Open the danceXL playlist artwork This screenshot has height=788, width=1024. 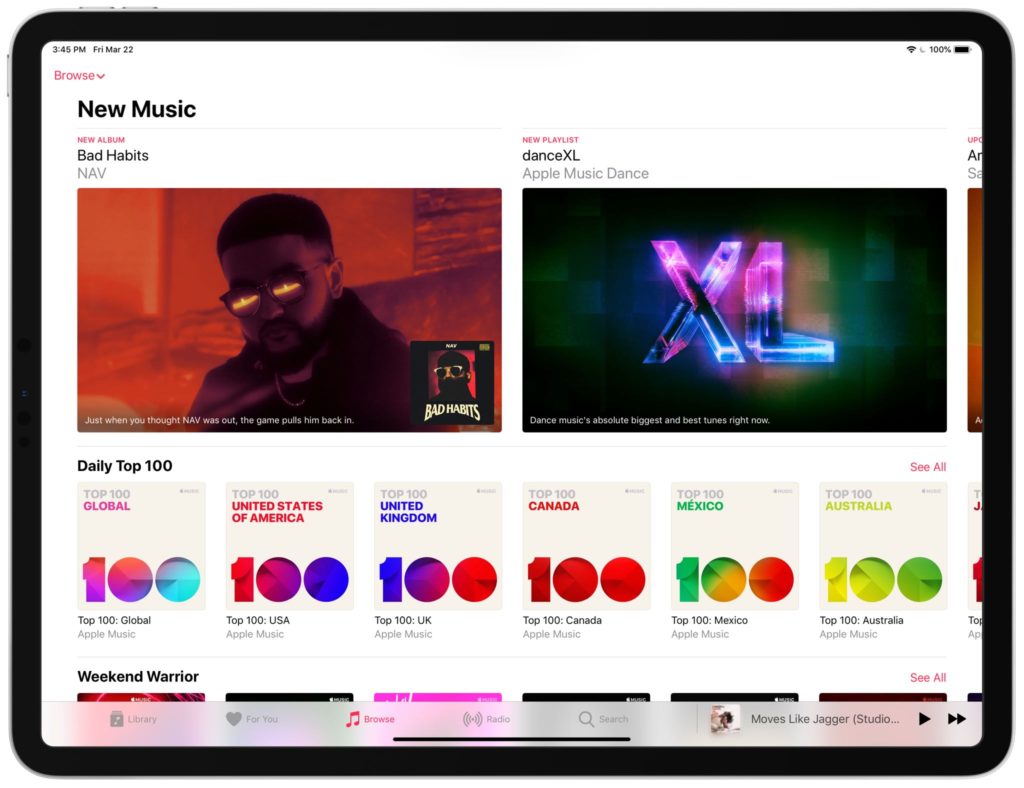(733, 308)
